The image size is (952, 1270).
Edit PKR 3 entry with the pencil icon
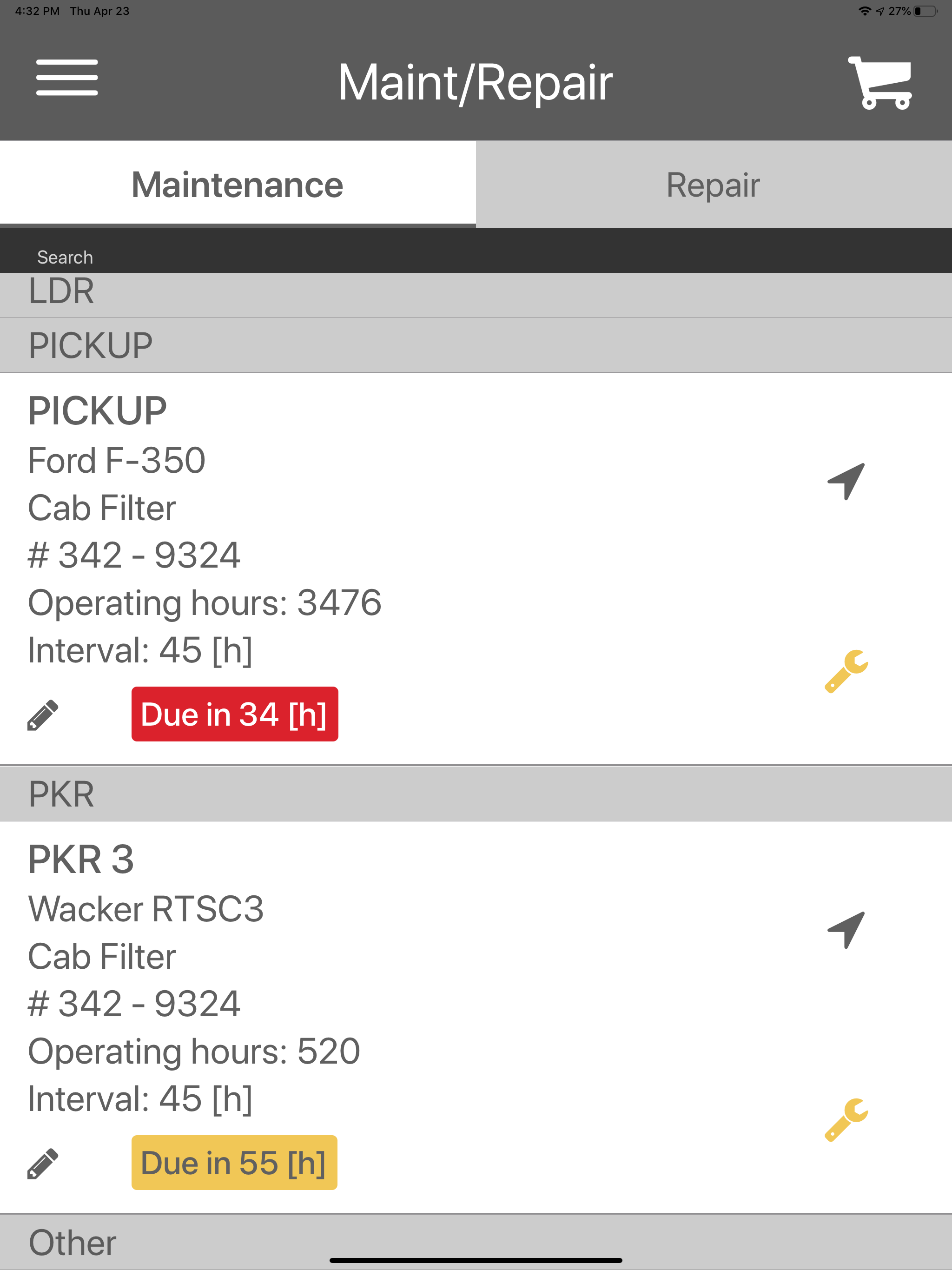(x=42, y=1163)
